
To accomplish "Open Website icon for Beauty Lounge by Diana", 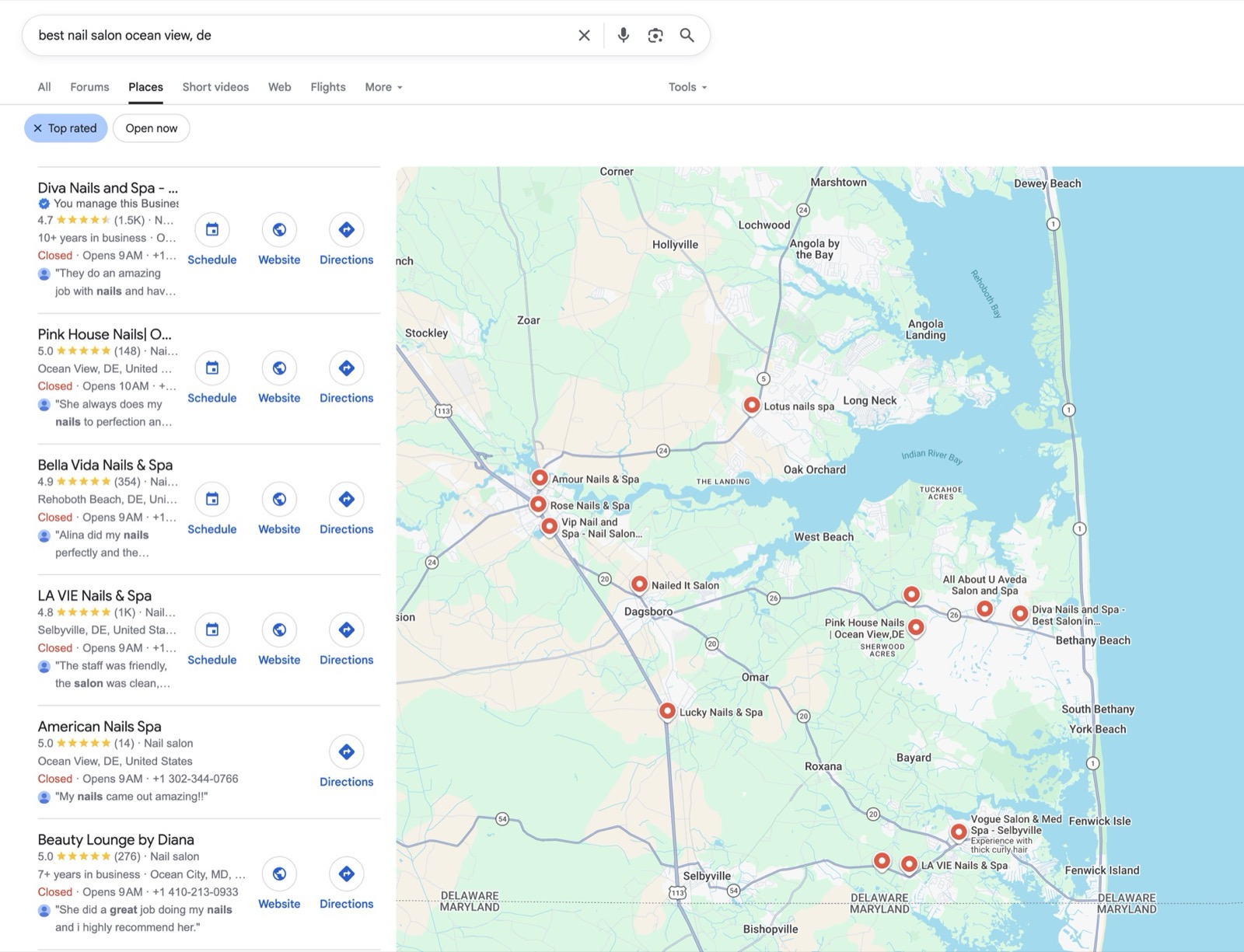I will (x=279, y=874).
